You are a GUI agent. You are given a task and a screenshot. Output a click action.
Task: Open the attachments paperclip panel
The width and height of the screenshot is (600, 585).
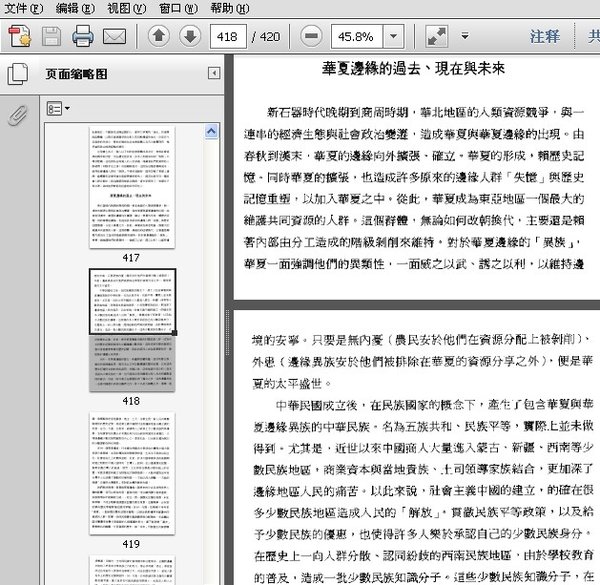pos(18,115)
